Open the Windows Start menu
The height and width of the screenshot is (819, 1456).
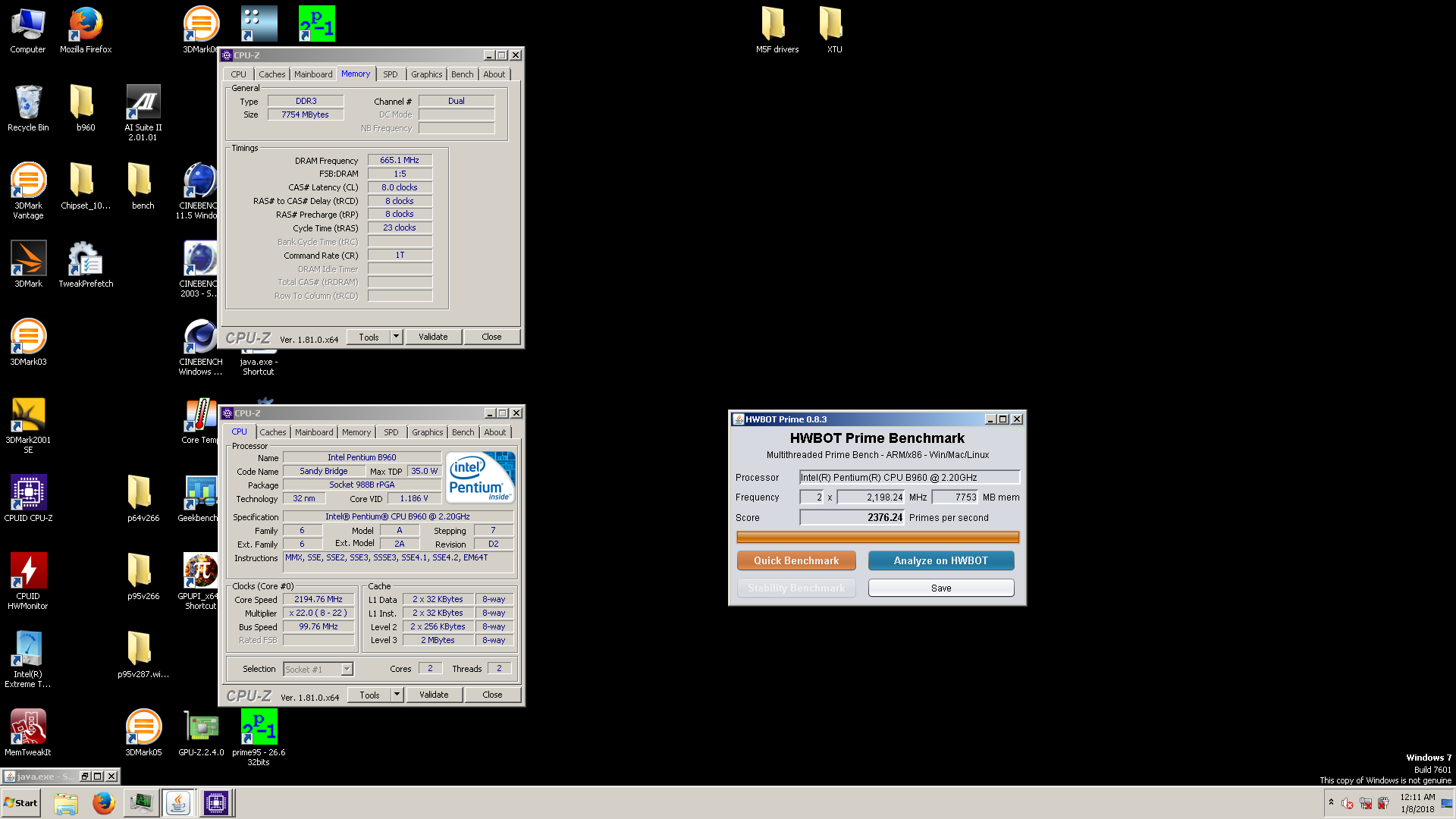point(20,803)
